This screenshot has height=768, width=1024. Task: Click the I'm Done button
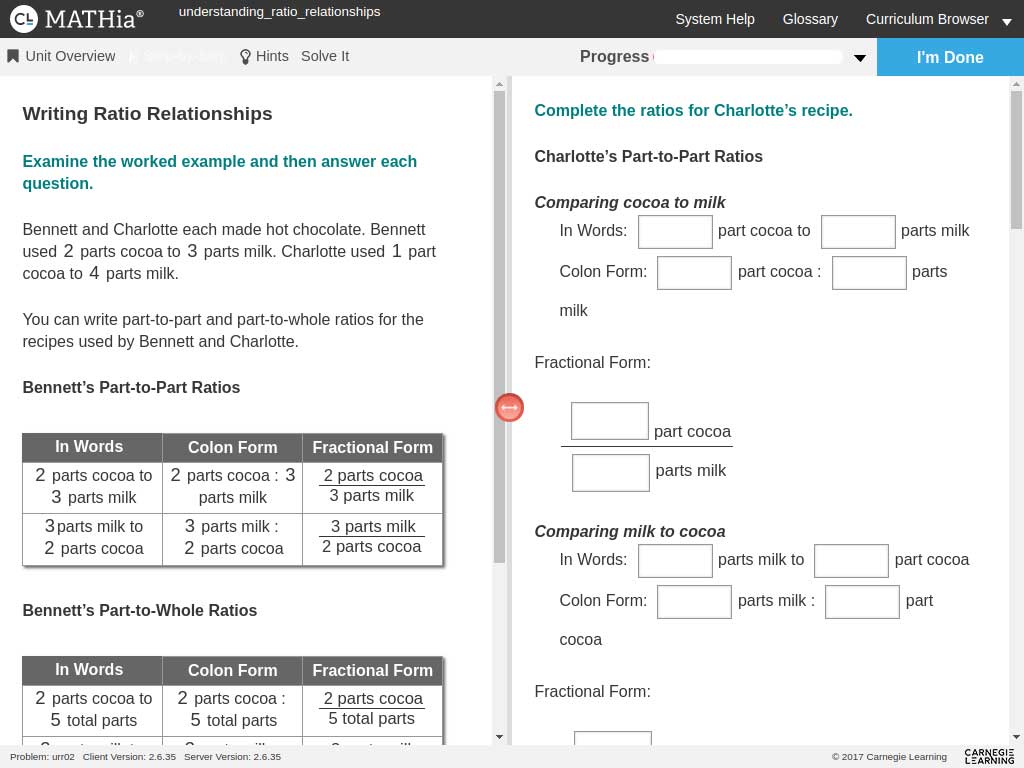click(950, 57)
